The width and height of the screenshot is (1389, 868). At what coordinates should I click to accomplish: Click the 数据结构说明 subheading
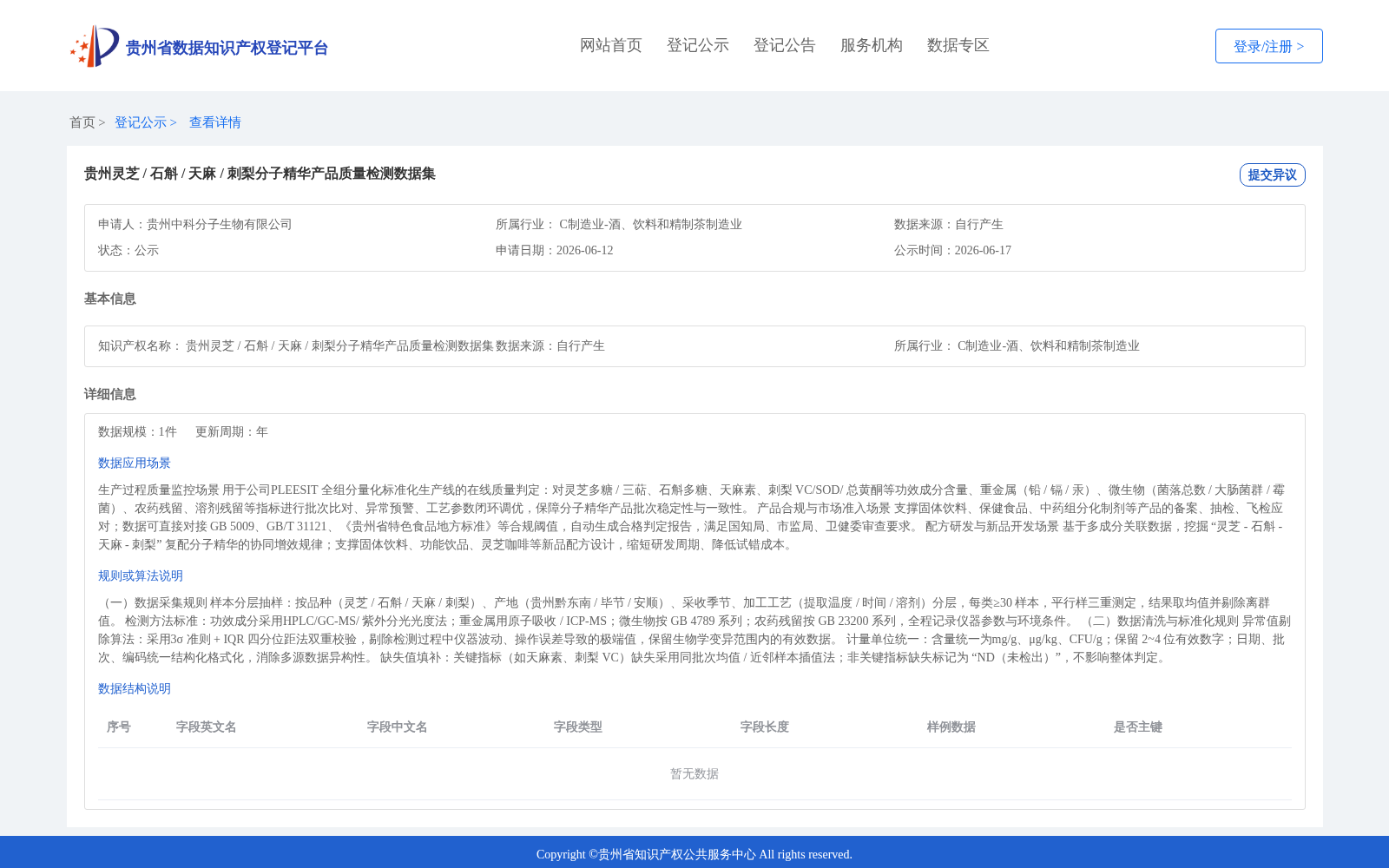click(135, 689)
